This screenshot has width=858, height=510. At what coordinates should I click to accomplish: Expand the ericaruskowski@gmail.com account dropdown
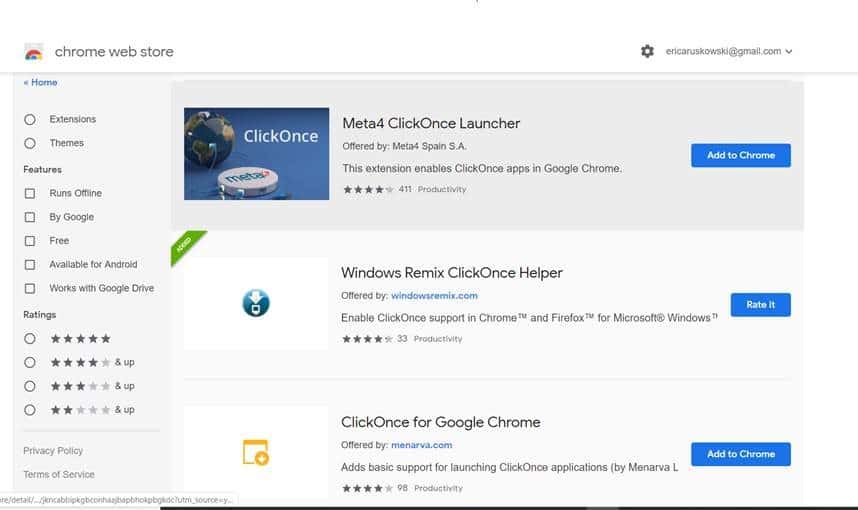[729, 51]
